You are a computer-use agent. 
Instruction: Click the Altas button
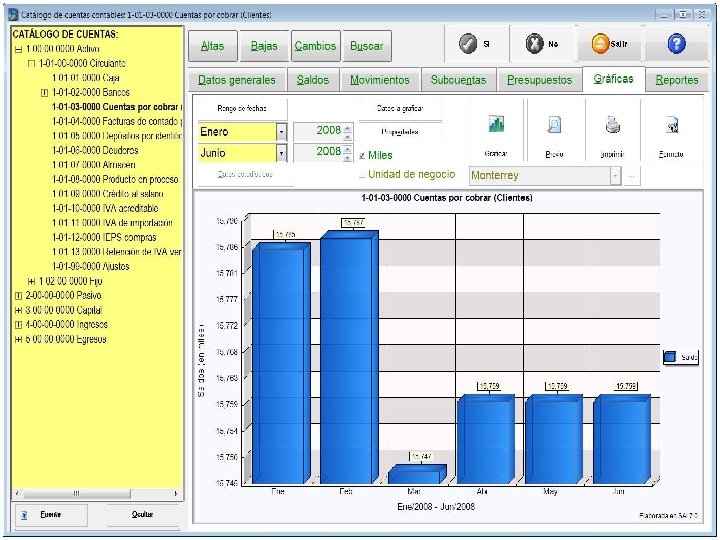[213, 46]
